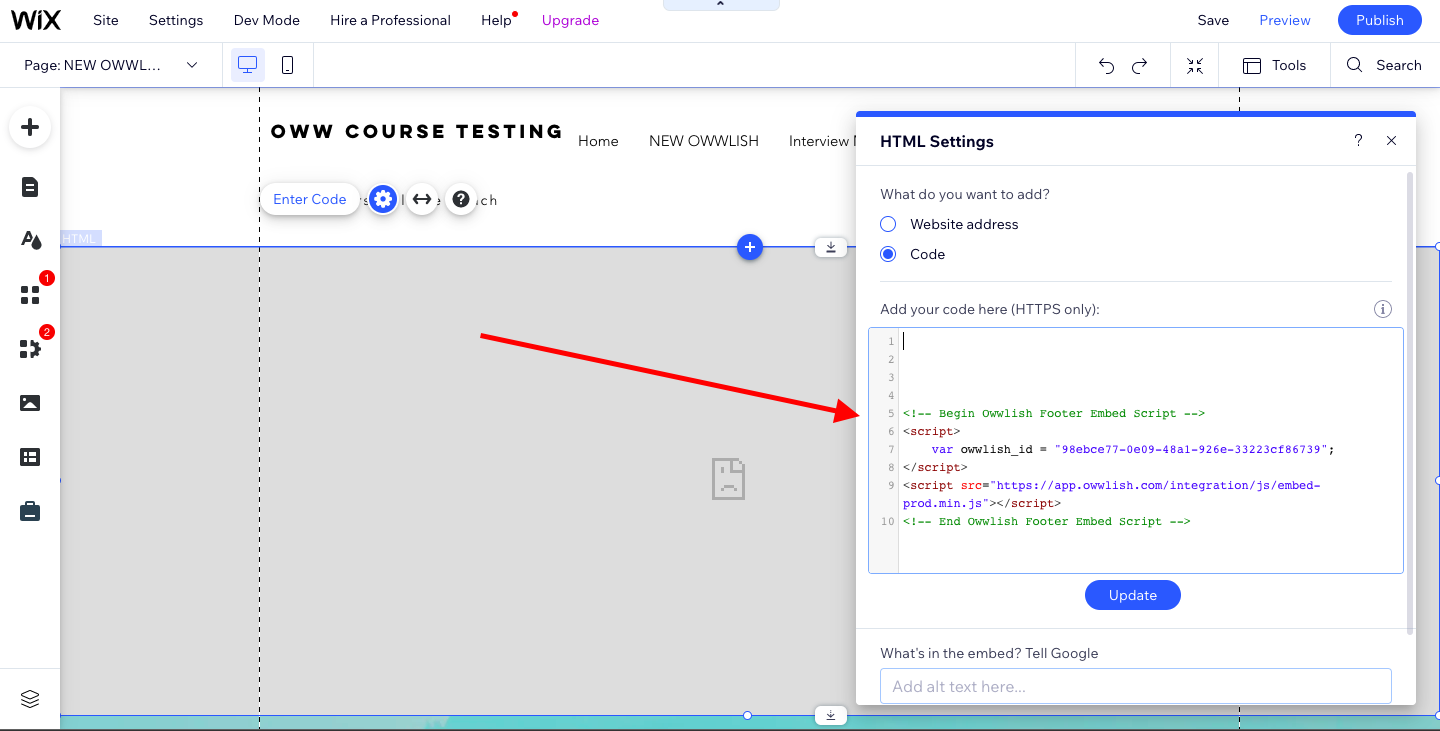The height and width of the screenshot is (731, 1440).
Task: Click the HTML Settings panel scrollbar
Action: pos(1410,403)
